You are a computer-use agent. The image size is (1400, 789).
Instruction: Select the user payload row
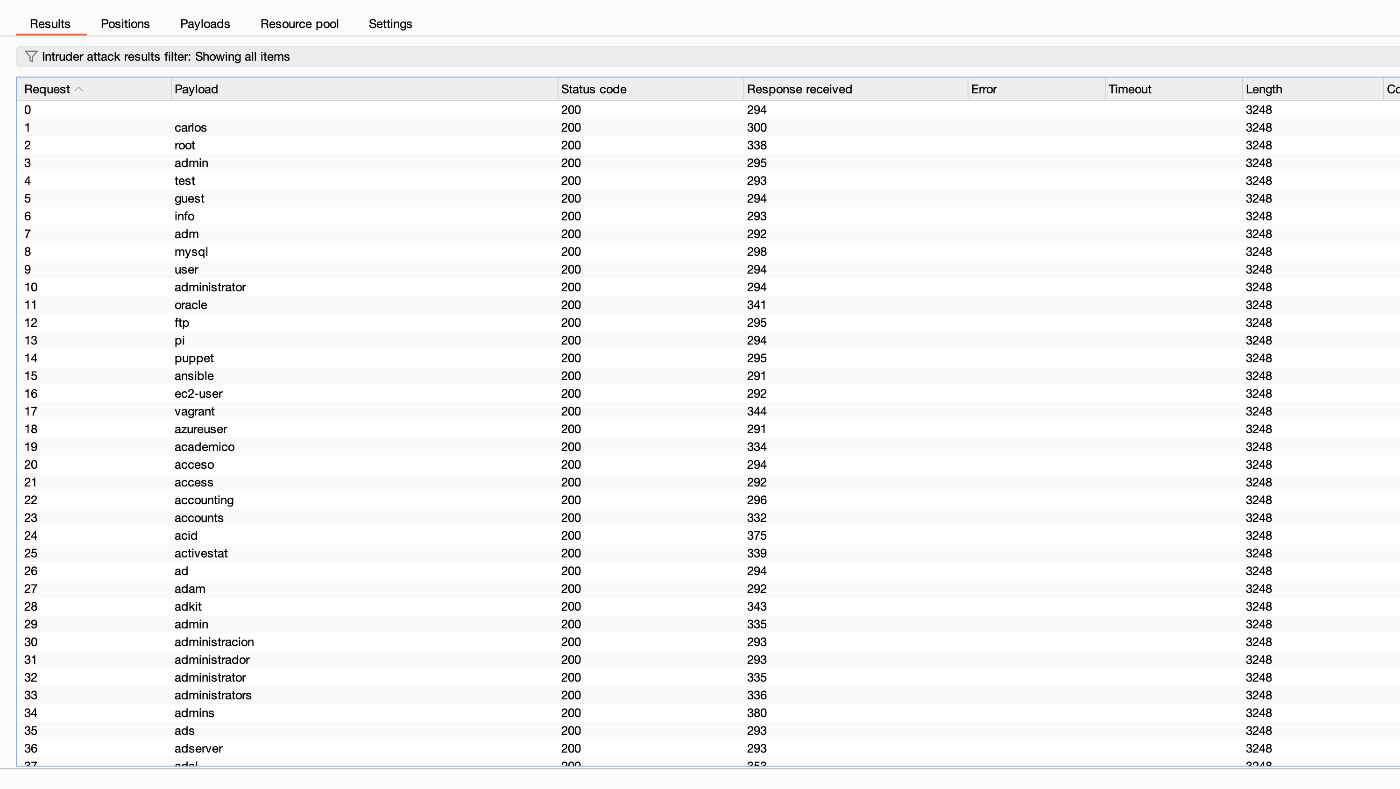pyautogui.click(x=708, y=269)
